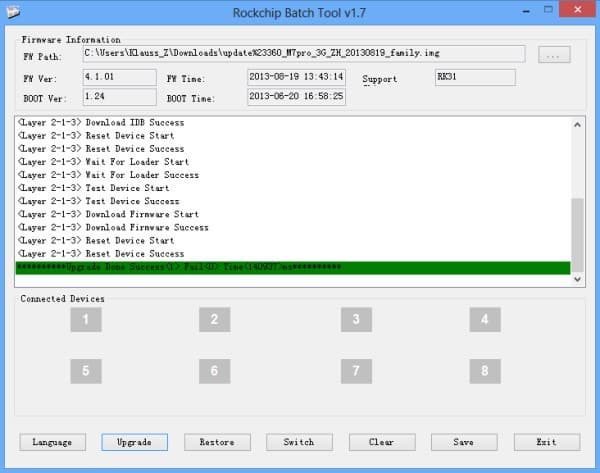Click the Support field showing RK31
This screenshot has height=473, width=600.
475,77
